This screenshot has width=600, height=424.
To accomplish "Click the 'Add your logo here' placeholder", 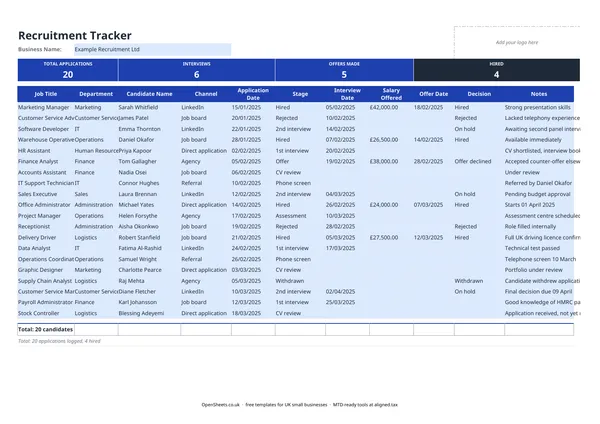I will [517, 42].
